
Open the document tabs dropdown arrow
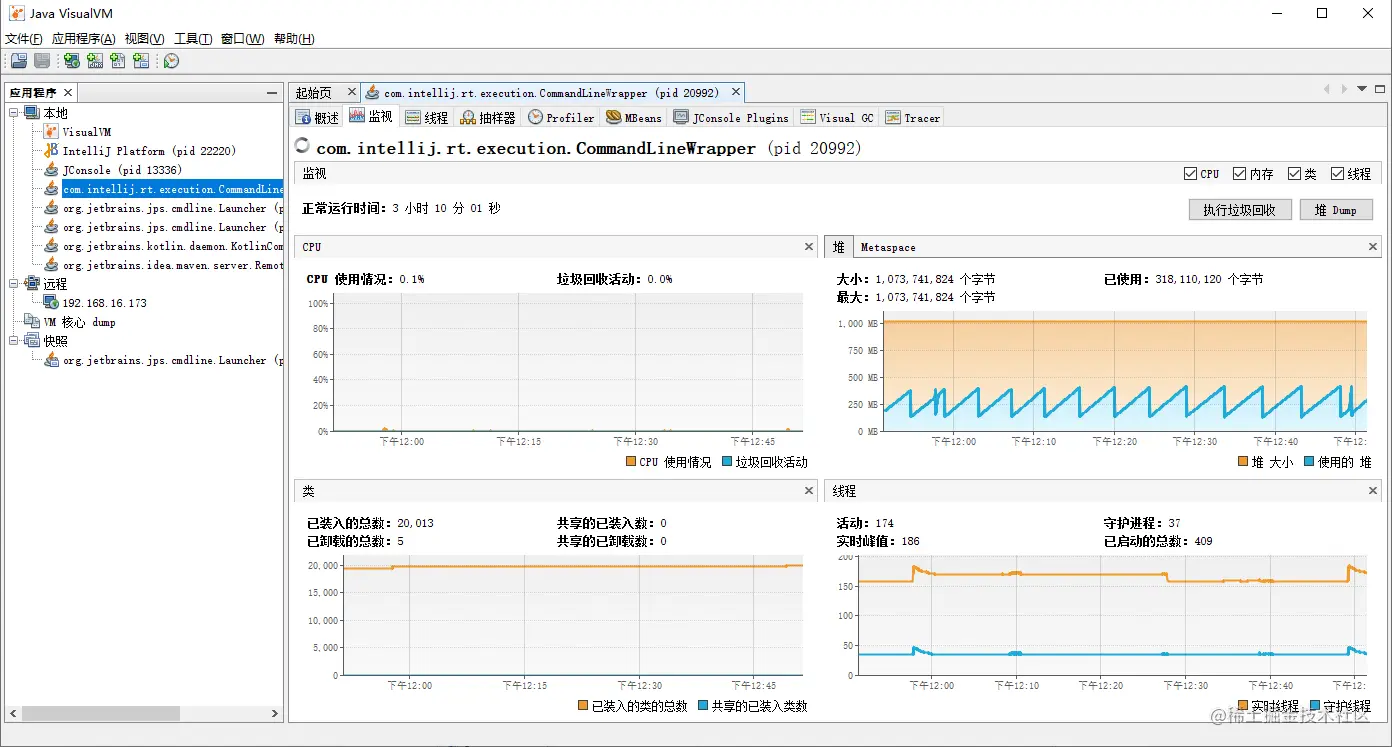1362,90
